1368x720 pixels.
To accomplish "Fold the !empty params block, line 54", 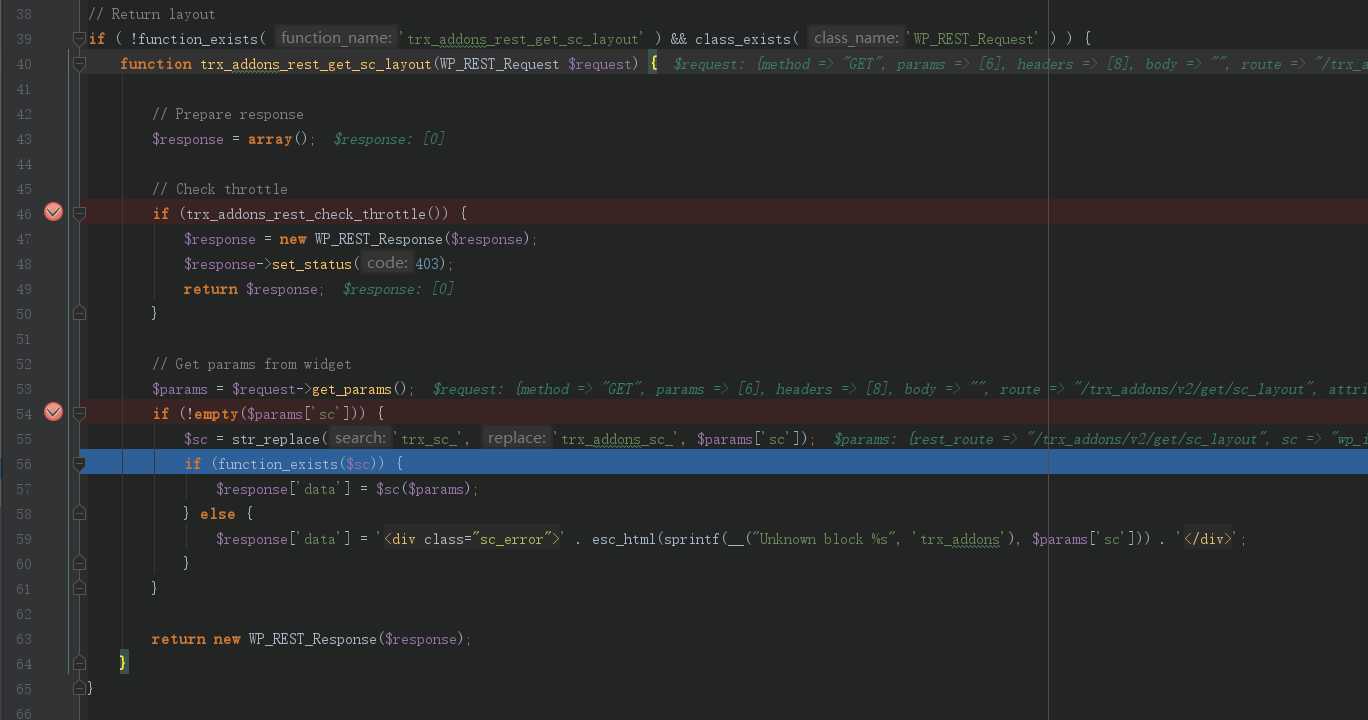I will (79, 414).
